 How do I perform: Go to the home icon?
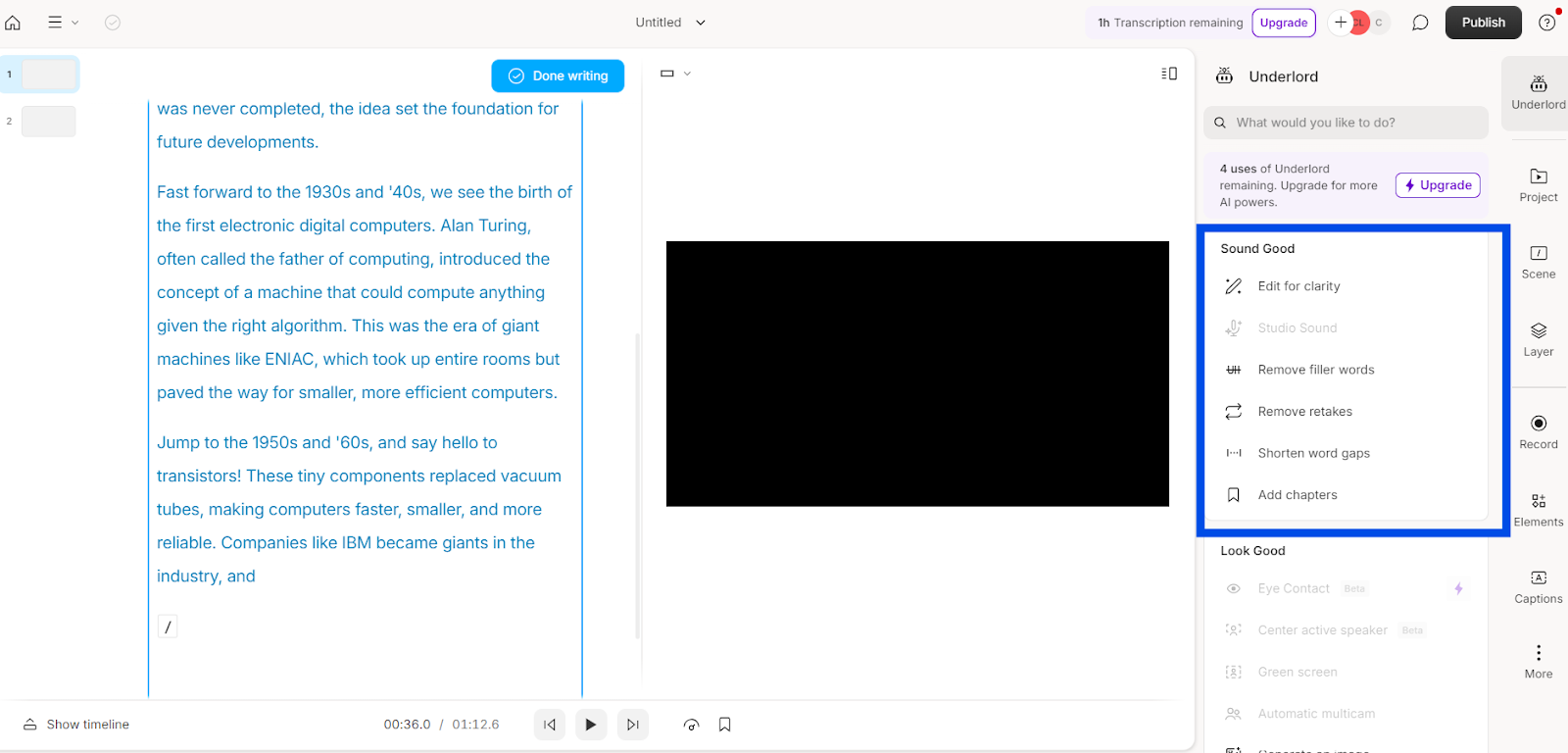coord(13,23)
